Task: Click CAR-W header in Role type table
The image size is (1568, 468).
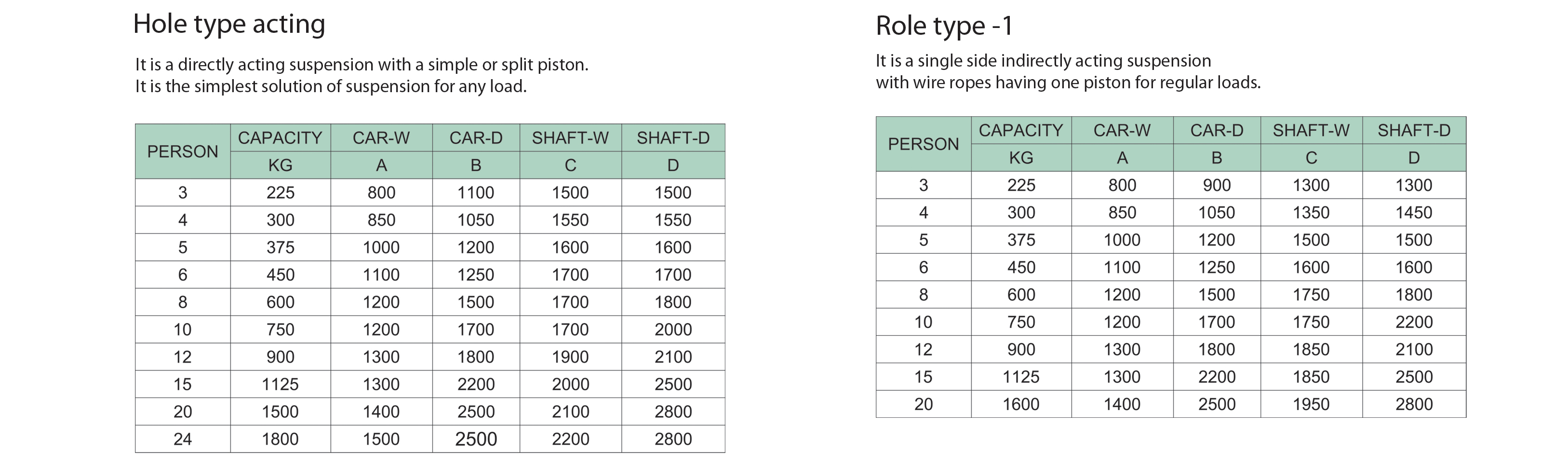Action: [1122, 130]
